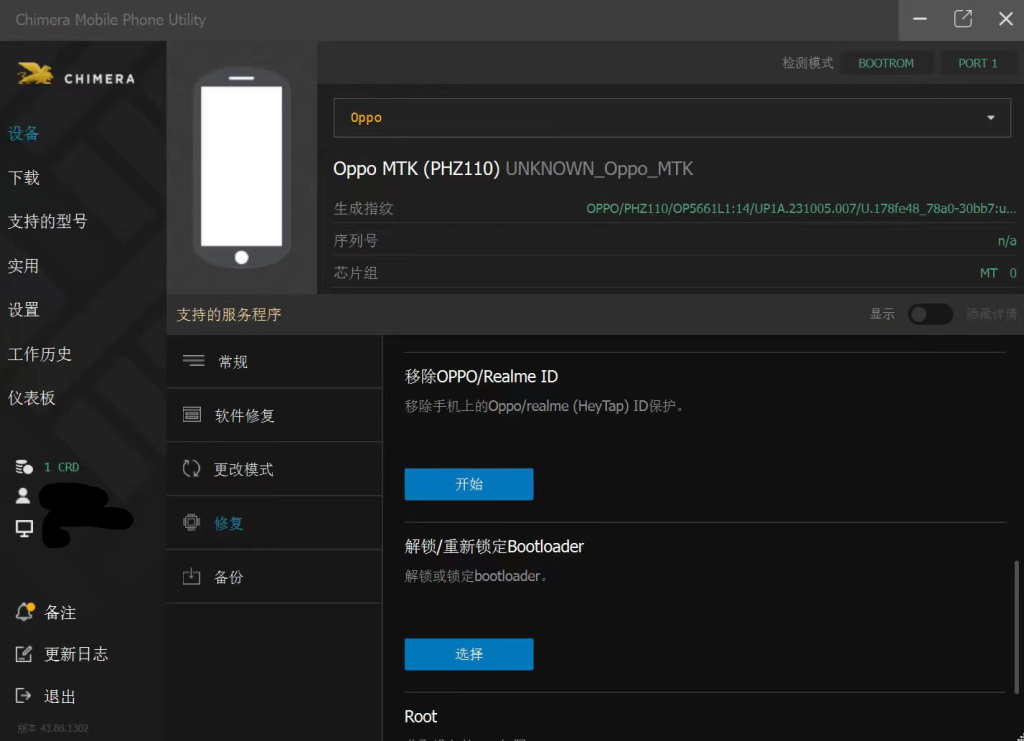Click 退出 to log out
This screenshot has height=741, width=1024.
click(60, 697)
